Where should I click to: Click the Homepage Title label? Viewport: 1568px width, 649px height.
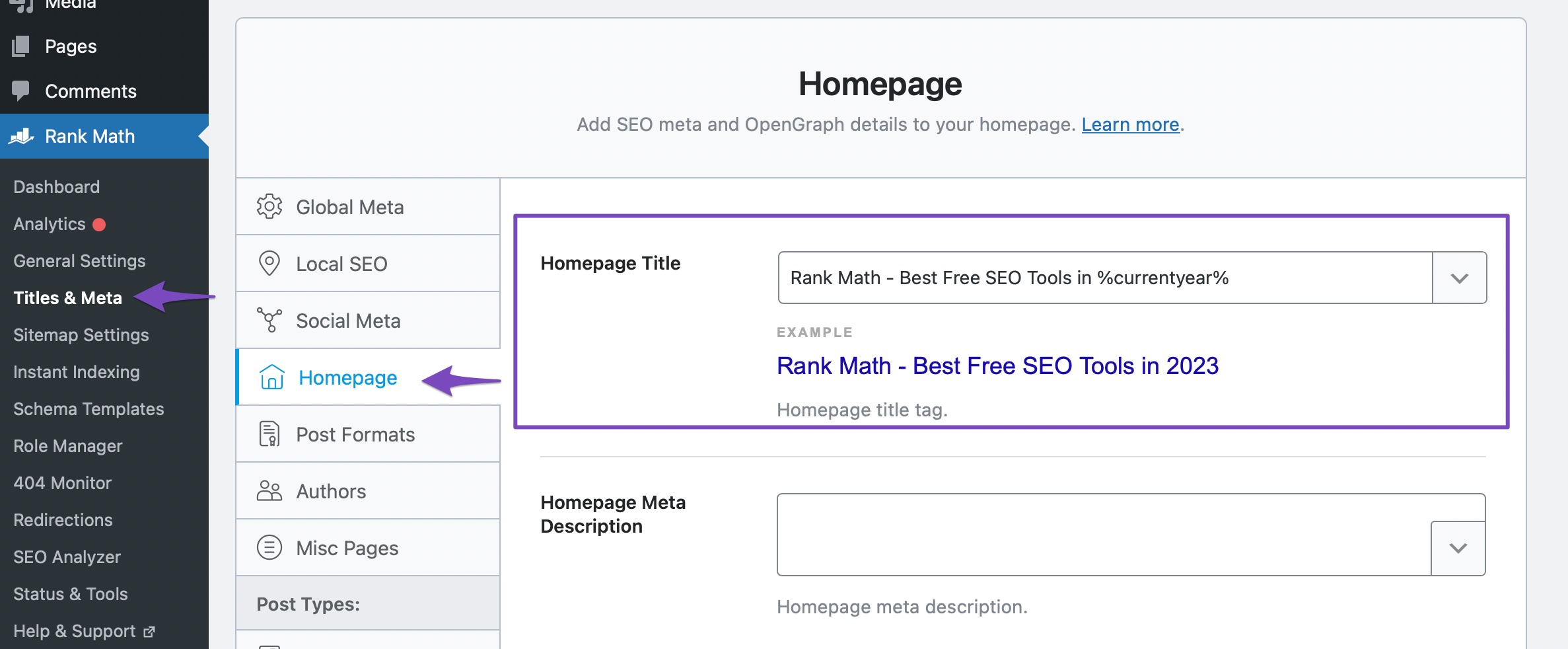(610, 263)
